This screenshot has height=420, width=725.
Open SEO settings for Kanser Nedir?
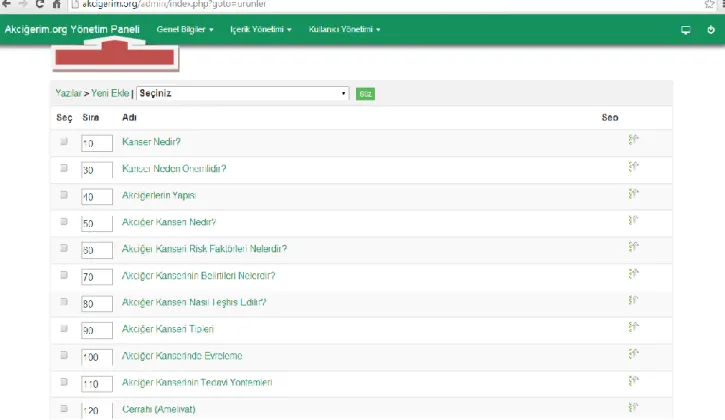coord(633,139)
